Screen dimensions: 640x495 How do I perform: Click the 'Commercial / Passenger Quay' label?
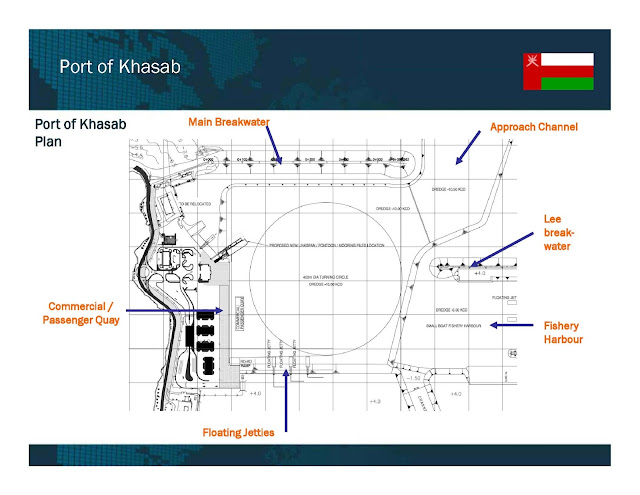click(x=81, y=313)
